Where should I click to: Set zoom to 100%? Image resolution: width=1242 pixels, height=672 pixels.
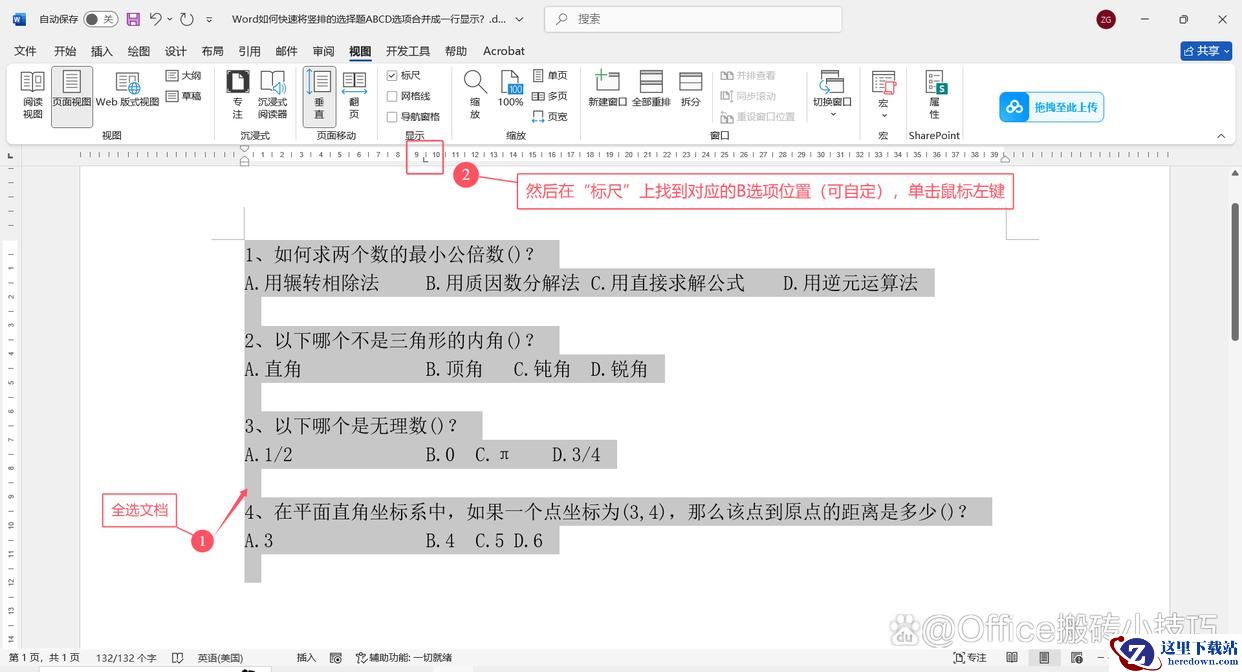510,94
